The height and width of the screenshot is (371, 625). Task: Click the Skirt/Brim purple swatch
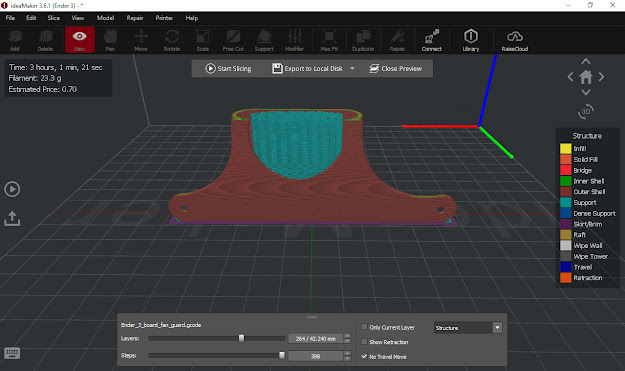[566, 224]
